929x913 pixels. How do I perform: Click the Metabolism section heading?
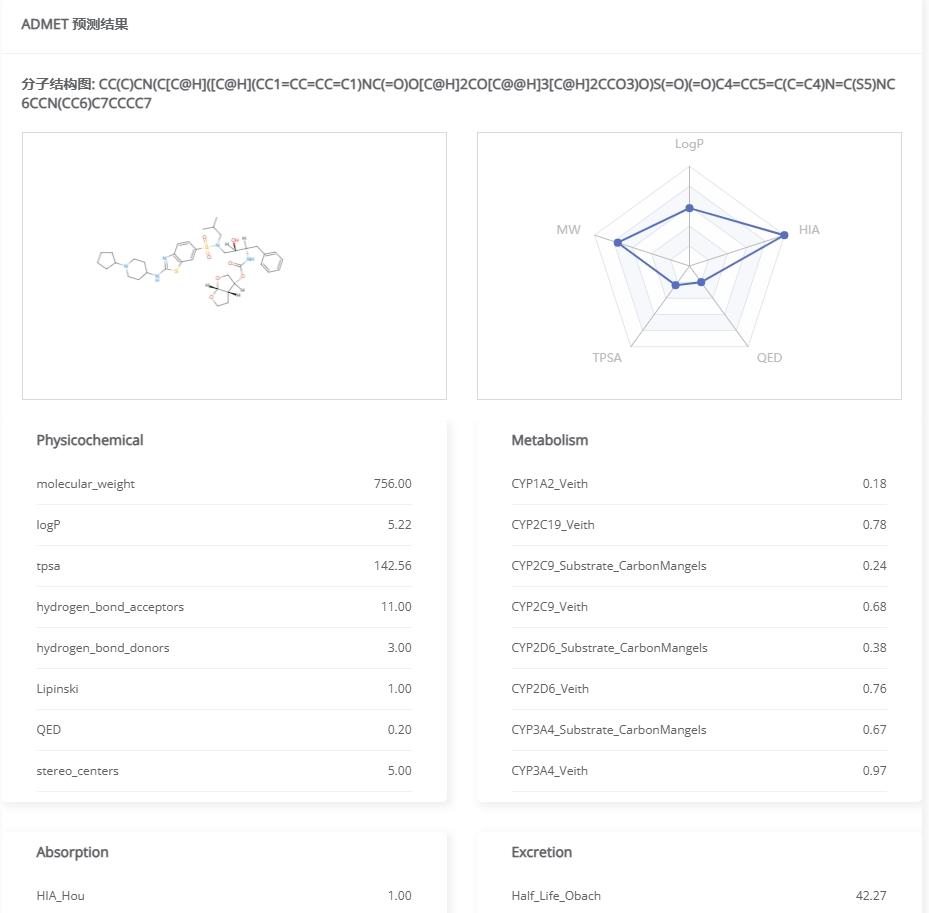tap(549, 440)
